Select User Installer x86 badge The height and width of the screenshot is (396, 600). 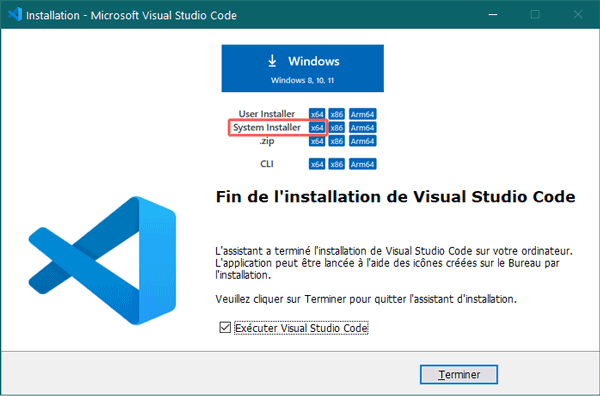337,114
